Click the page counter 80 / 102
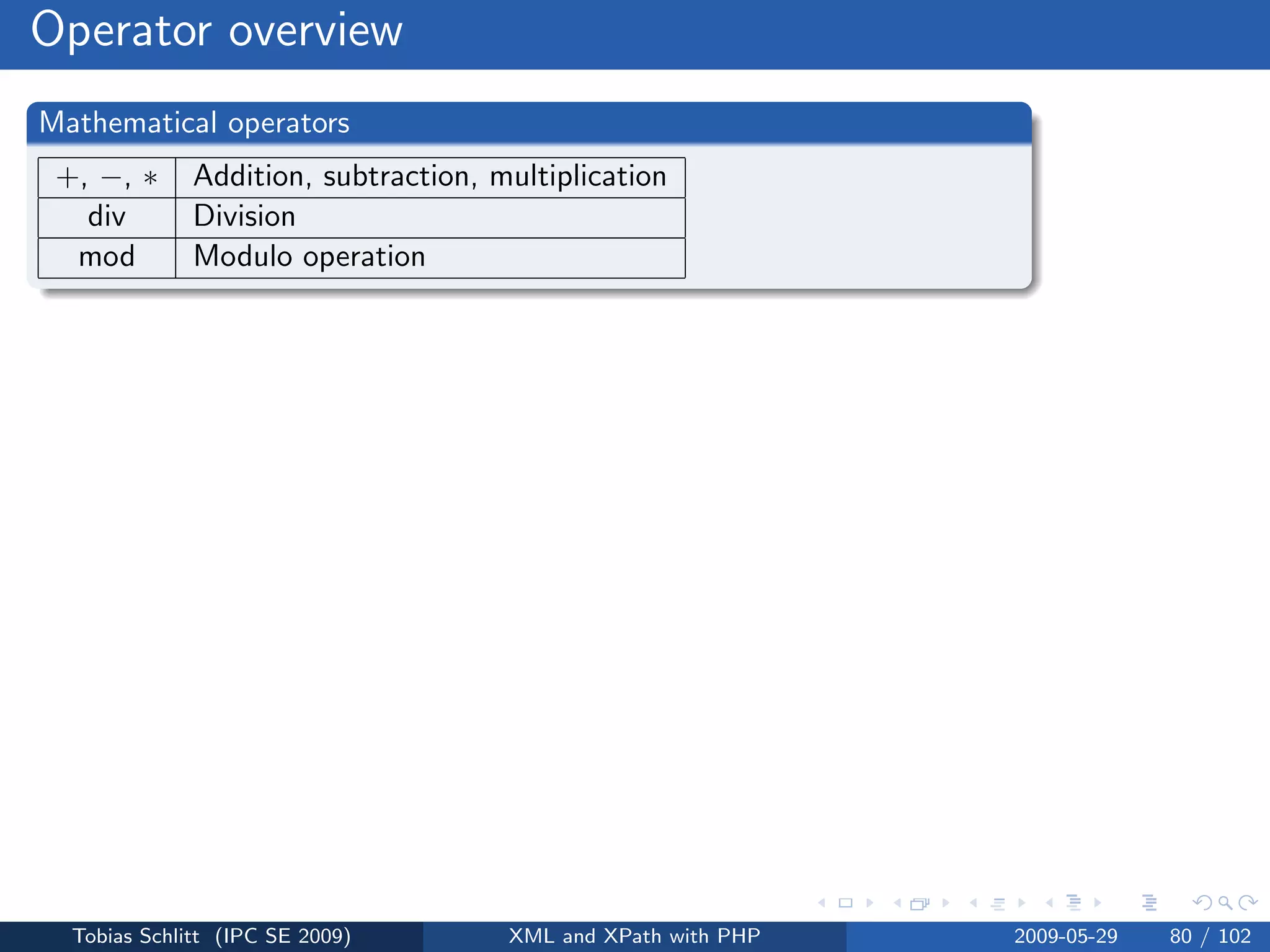1270x952 pixels. [x=1210, y=936]
